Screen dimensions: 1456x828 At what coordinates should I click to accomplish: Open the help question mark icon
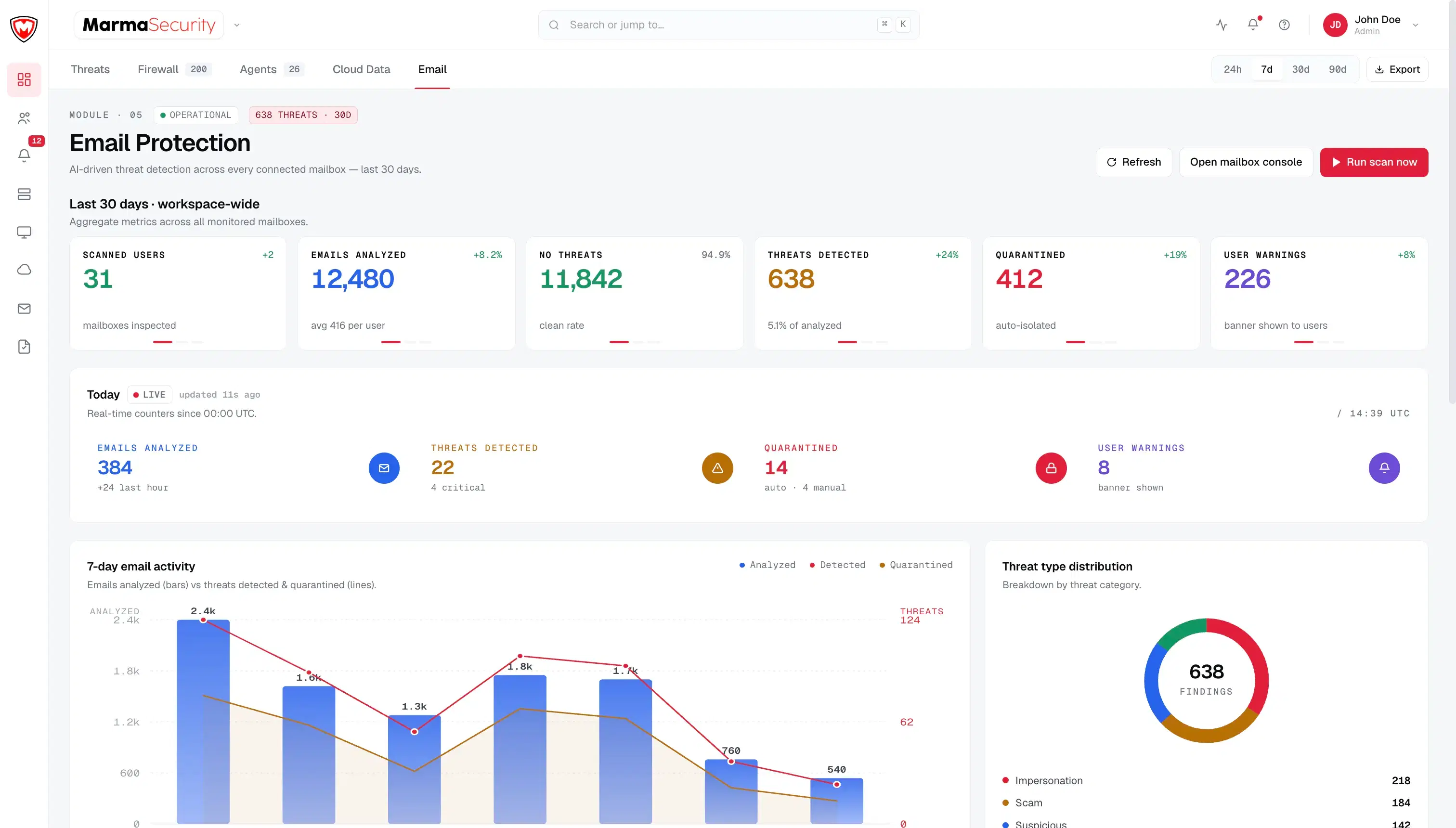(x=1284, y=25)
